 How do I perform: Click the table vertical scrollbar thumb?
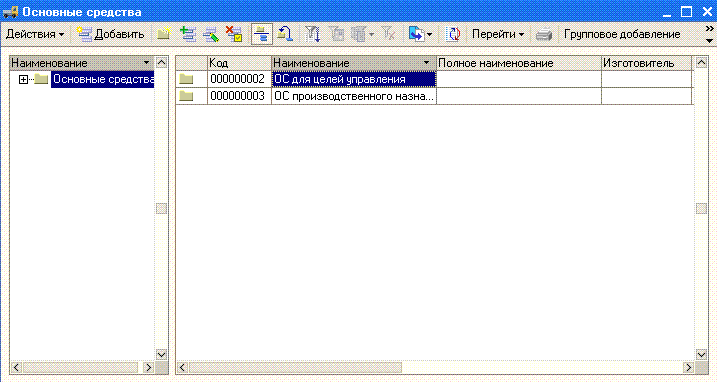701,209
